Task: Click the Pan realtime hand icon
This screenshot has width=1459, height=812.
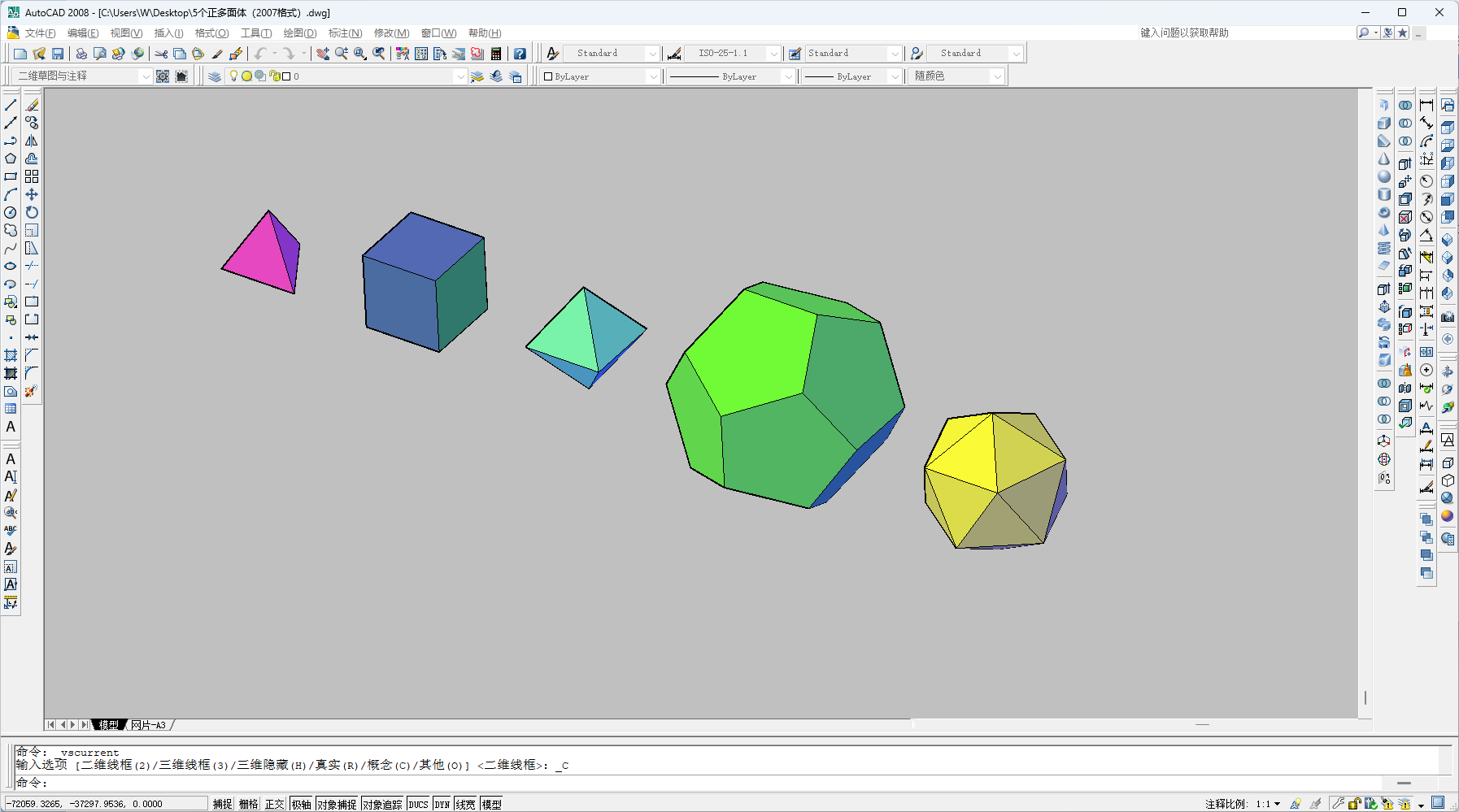Action: [x=323, y=54]
